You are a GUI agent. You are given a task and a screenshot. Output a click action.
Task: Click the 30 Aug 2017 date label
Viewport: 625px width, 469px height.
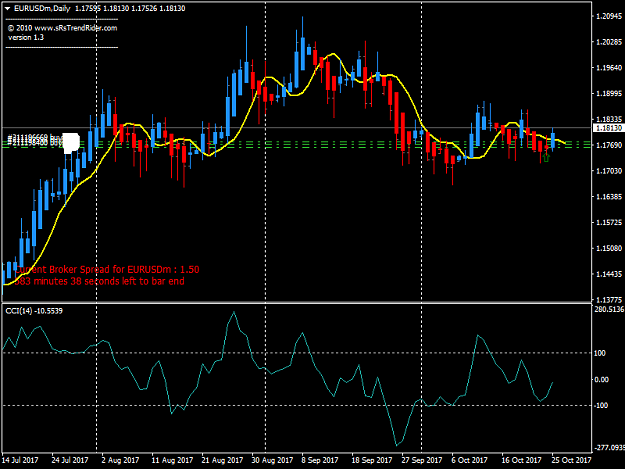272,460
